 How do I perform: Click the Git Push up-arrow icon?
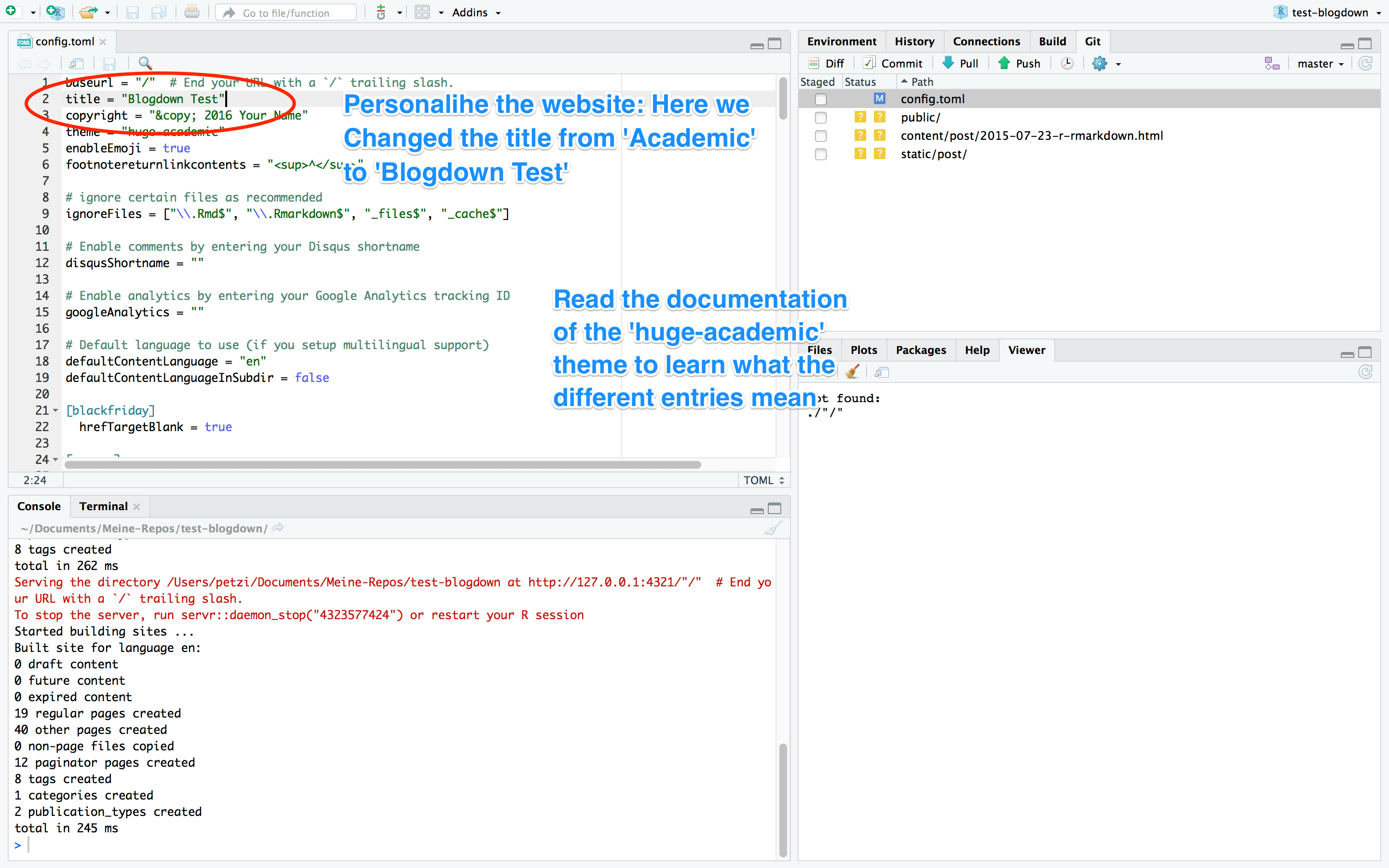(1004, 63)
